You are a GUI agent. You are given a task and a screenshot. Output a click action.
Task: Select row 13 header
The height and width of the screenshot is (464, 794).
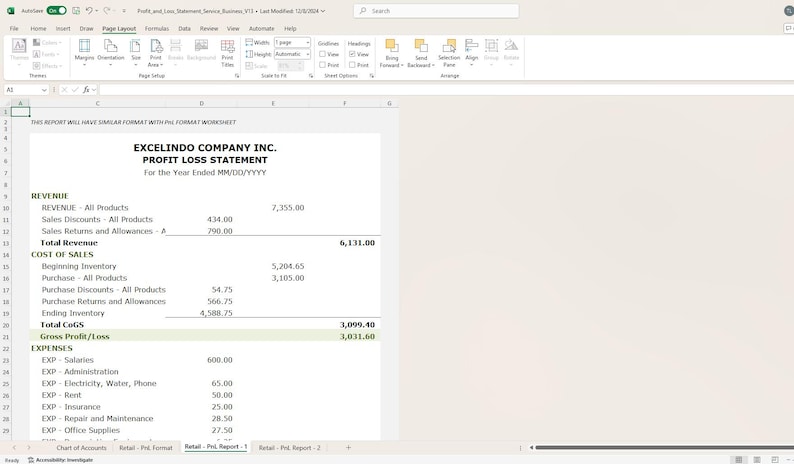pos(6,243)
